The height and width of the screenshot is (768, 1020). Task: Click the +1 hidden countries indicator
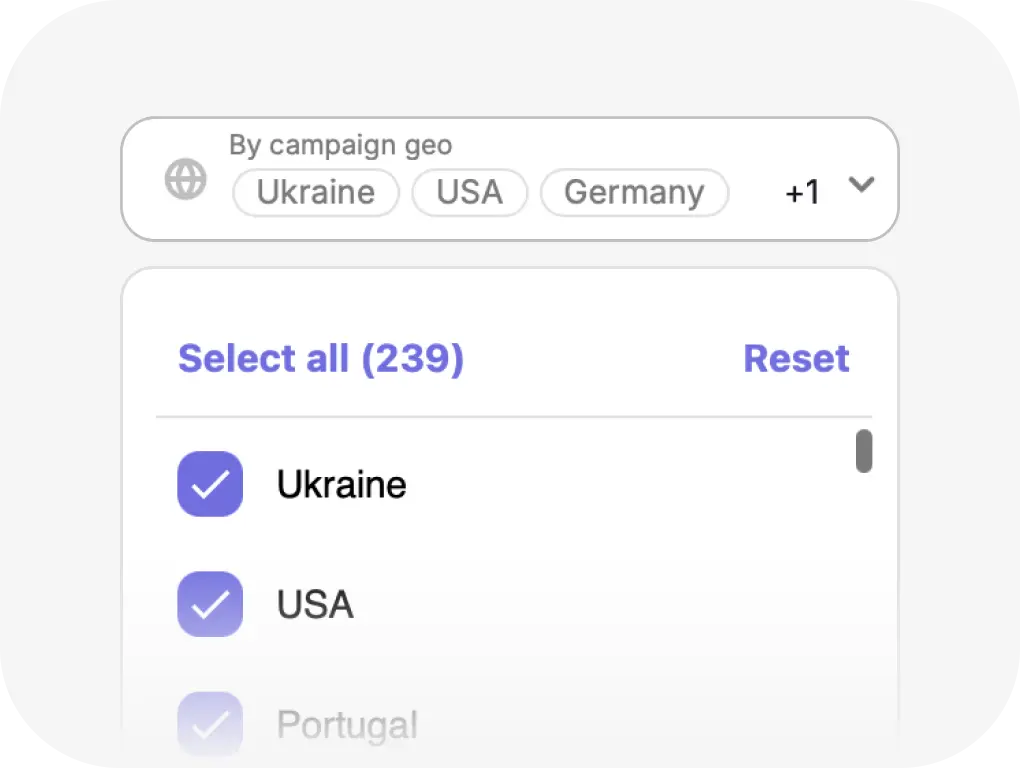(803, 192)
